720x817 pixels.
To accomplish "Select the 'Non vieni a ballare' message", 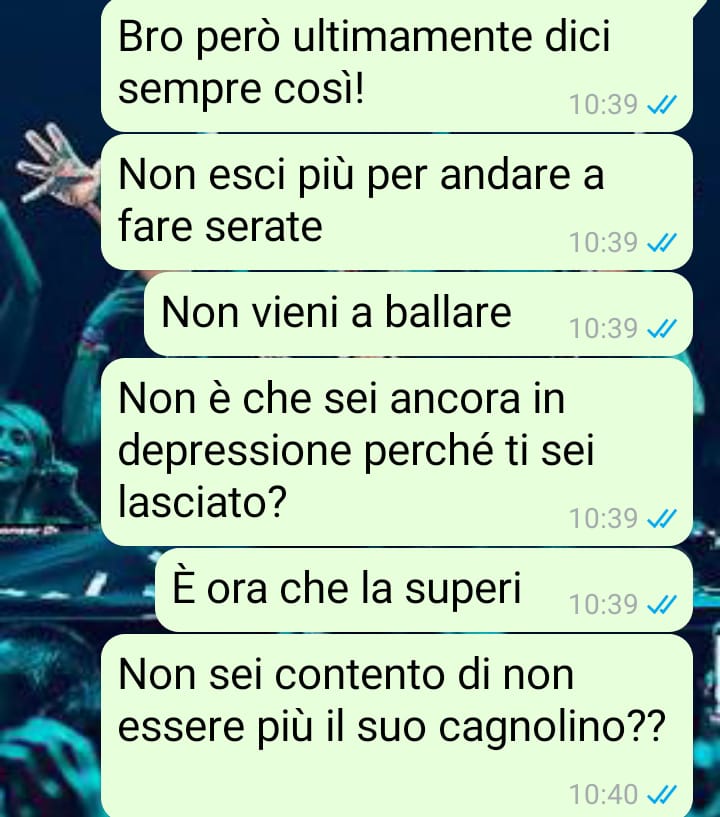I will tap(418, 314).
